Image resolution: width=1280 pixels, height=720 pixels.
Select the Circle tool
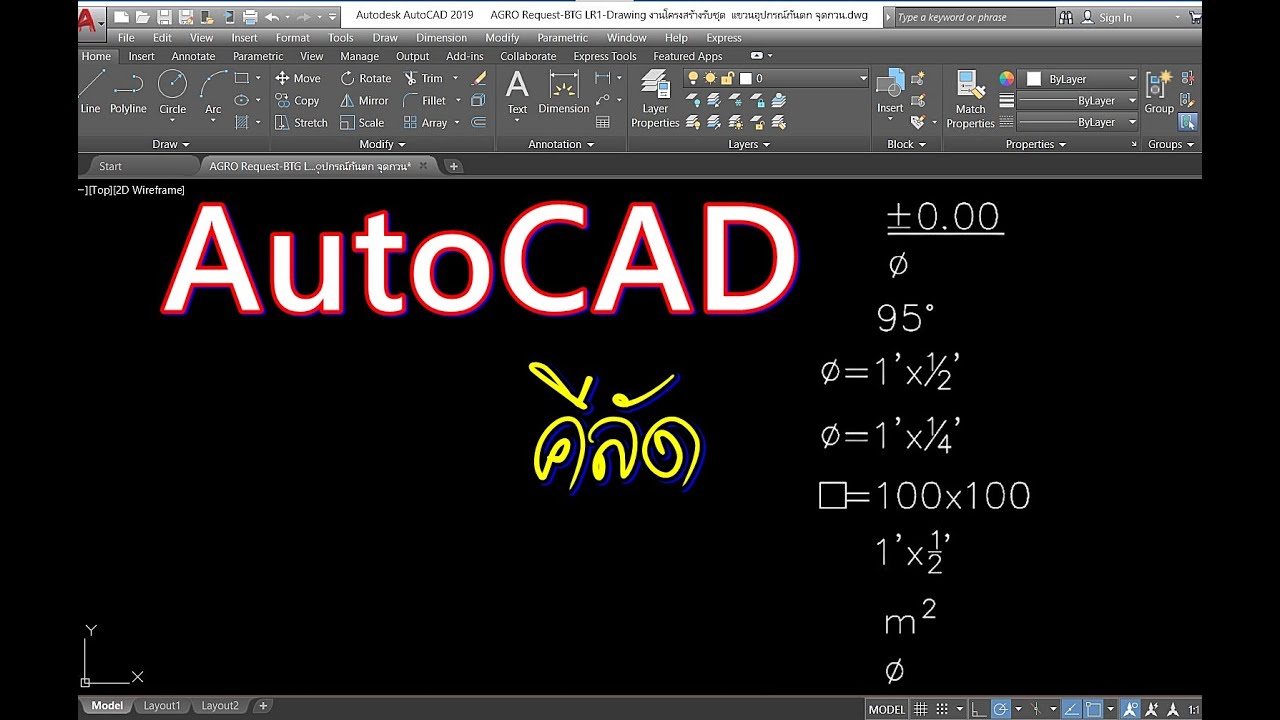click(172, 92)
